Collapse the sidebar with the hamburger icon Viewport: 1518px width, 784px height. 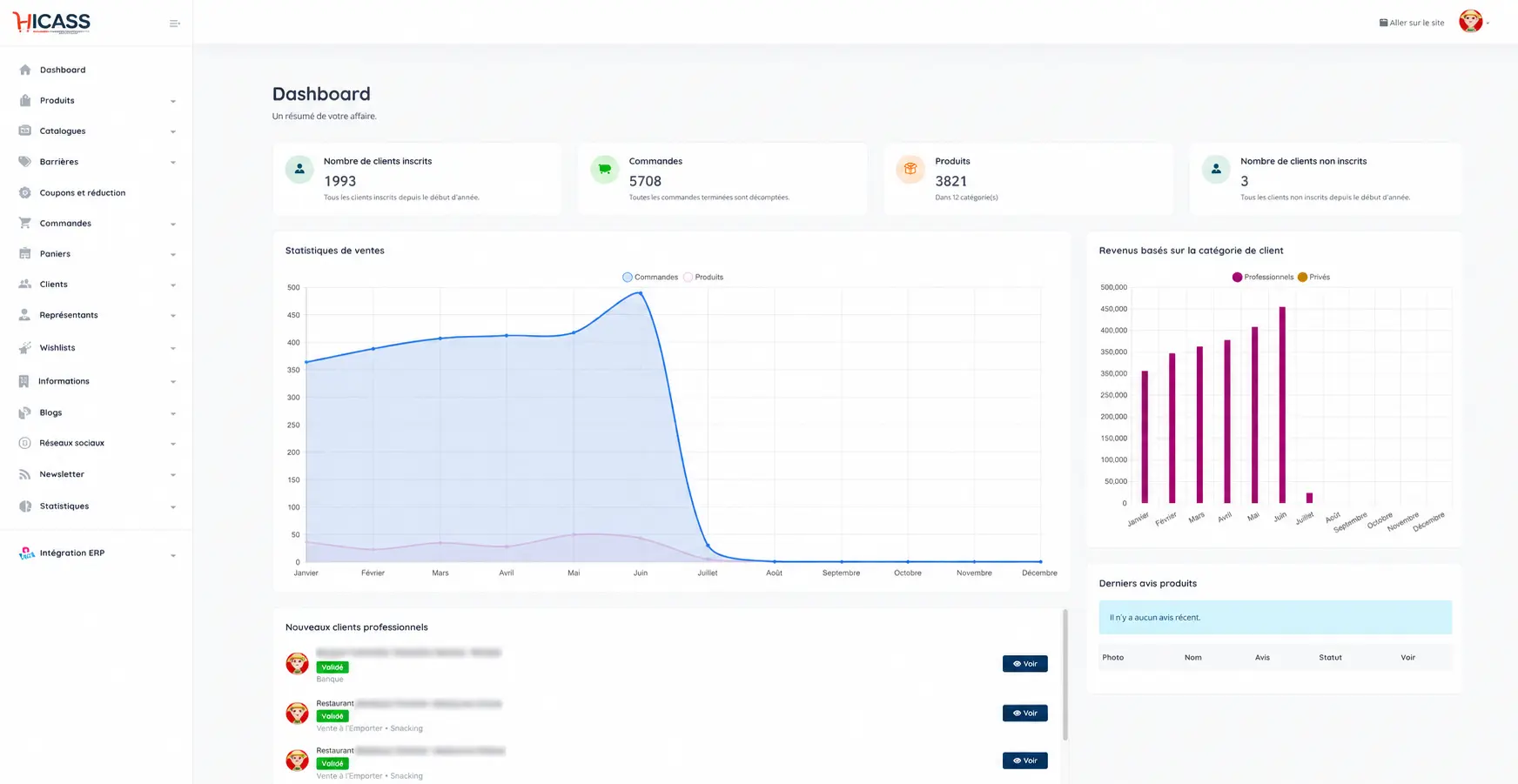(175, 23)
